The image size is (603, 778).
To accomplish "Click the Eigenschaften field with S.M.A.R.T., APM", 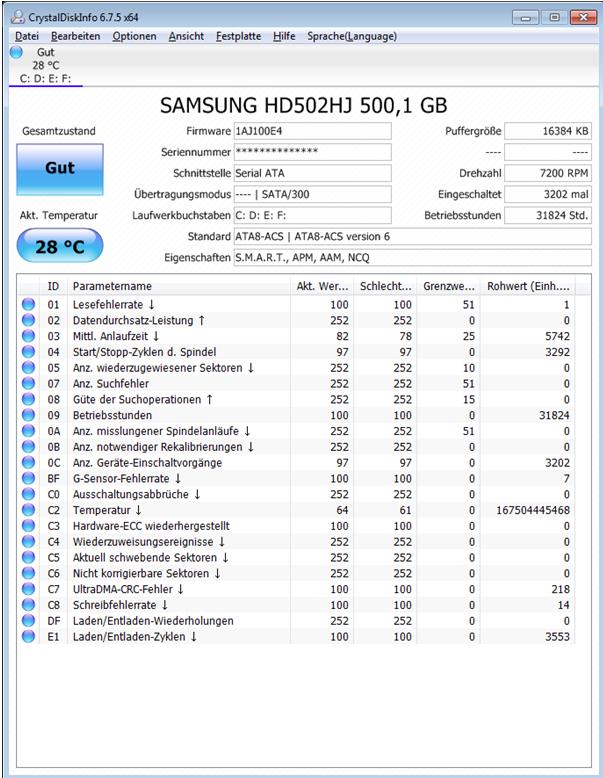I will [x=412, y=258].
